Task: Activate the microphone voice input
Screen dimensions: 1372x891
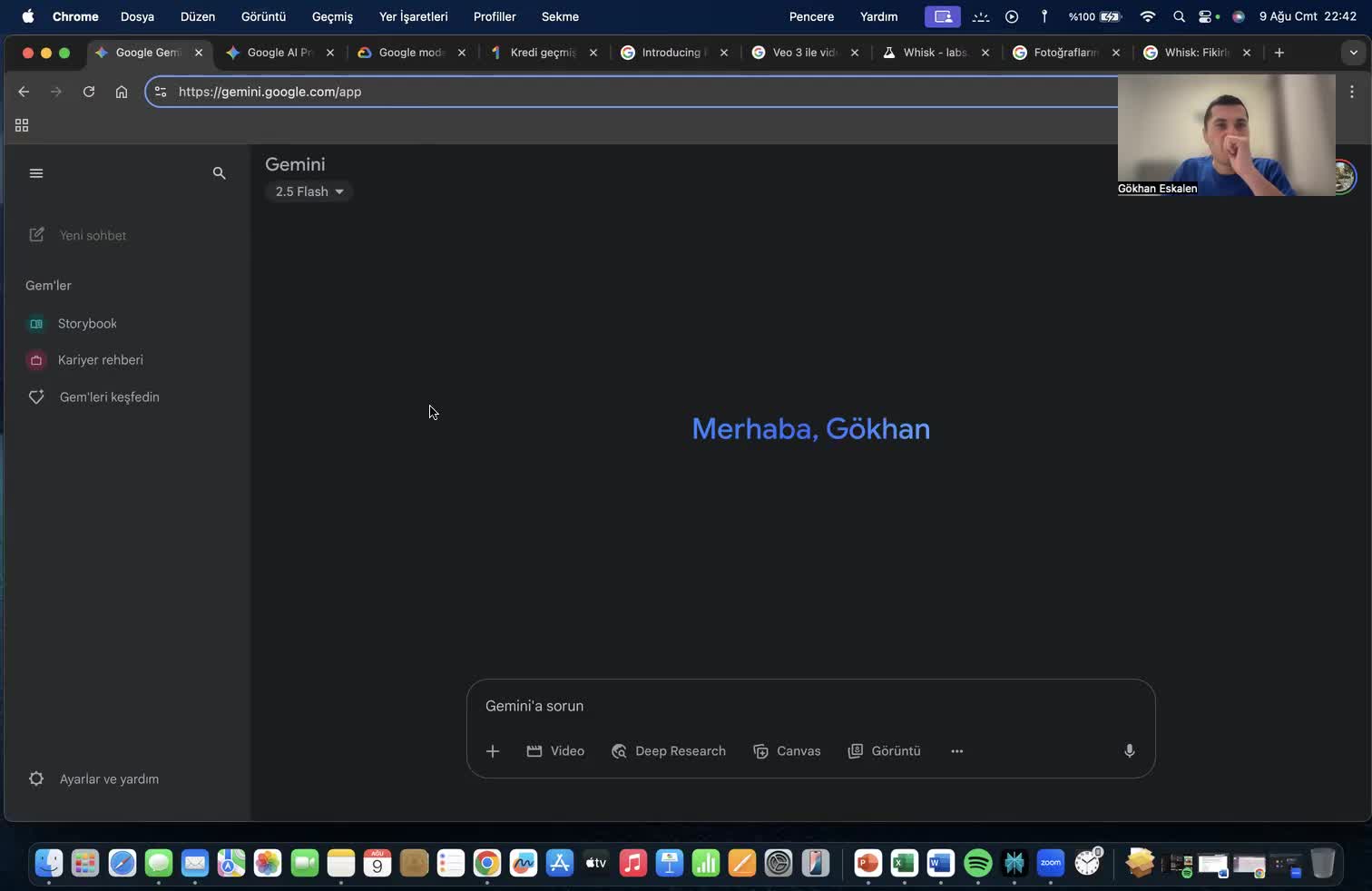Action: 1129,751
